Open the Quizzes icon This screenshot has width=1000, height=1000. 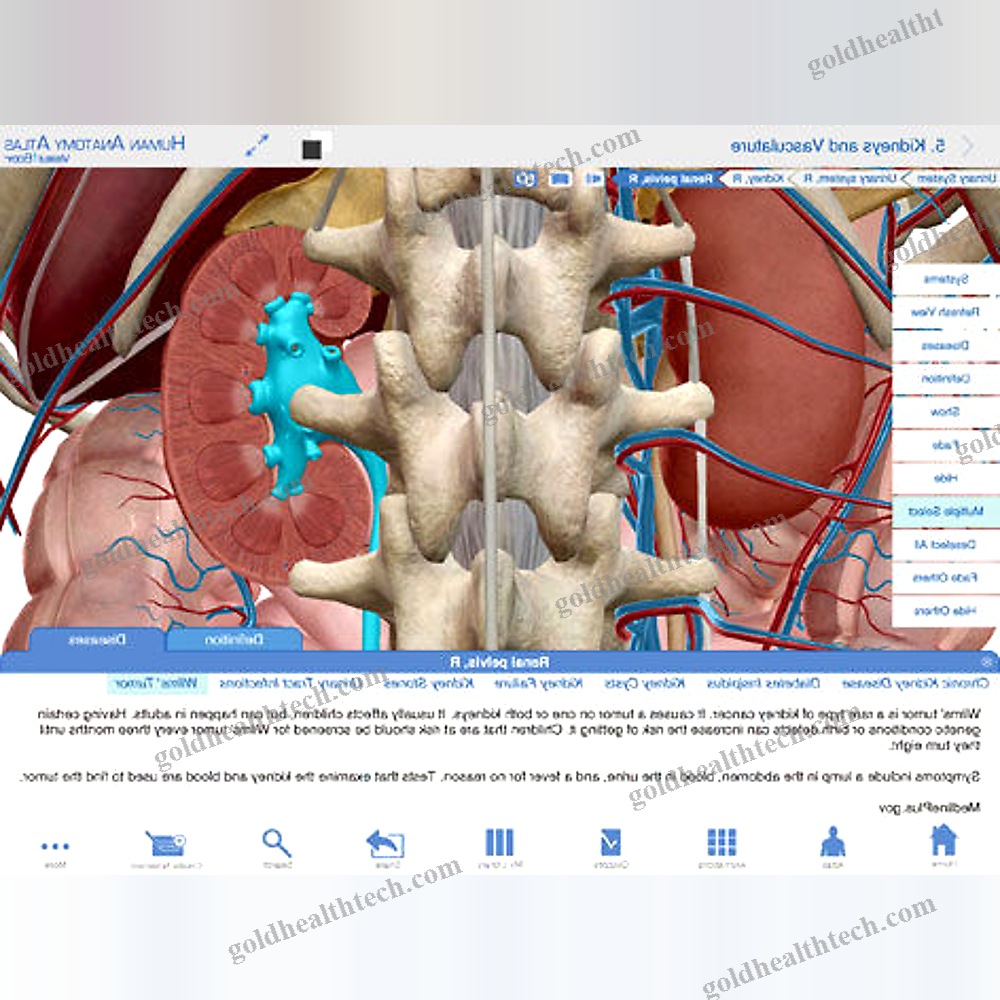pyautogui.click(x=610, y=842)
